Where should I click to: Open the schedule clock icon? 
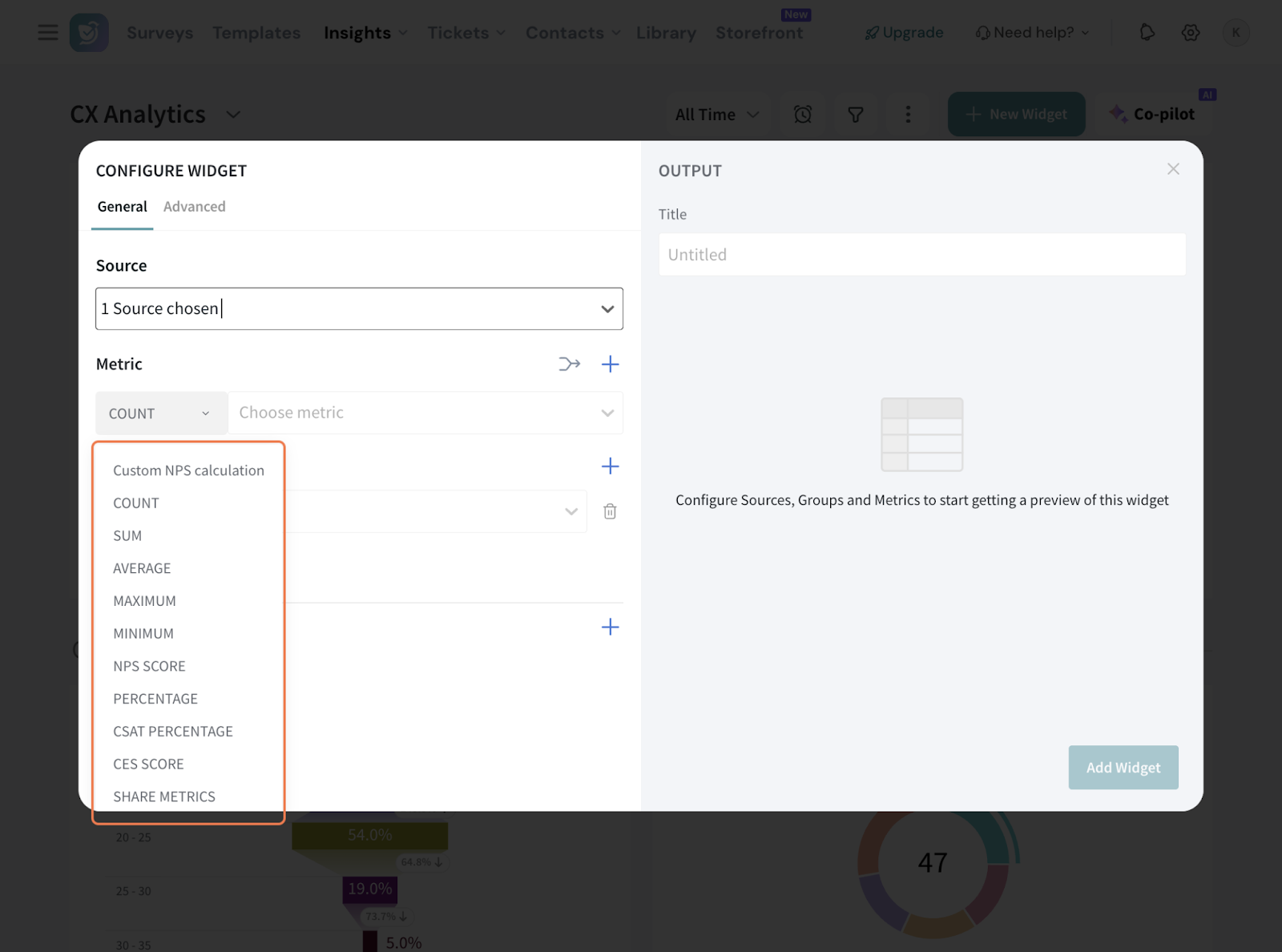pyautogui.click(x=803, y=115)
